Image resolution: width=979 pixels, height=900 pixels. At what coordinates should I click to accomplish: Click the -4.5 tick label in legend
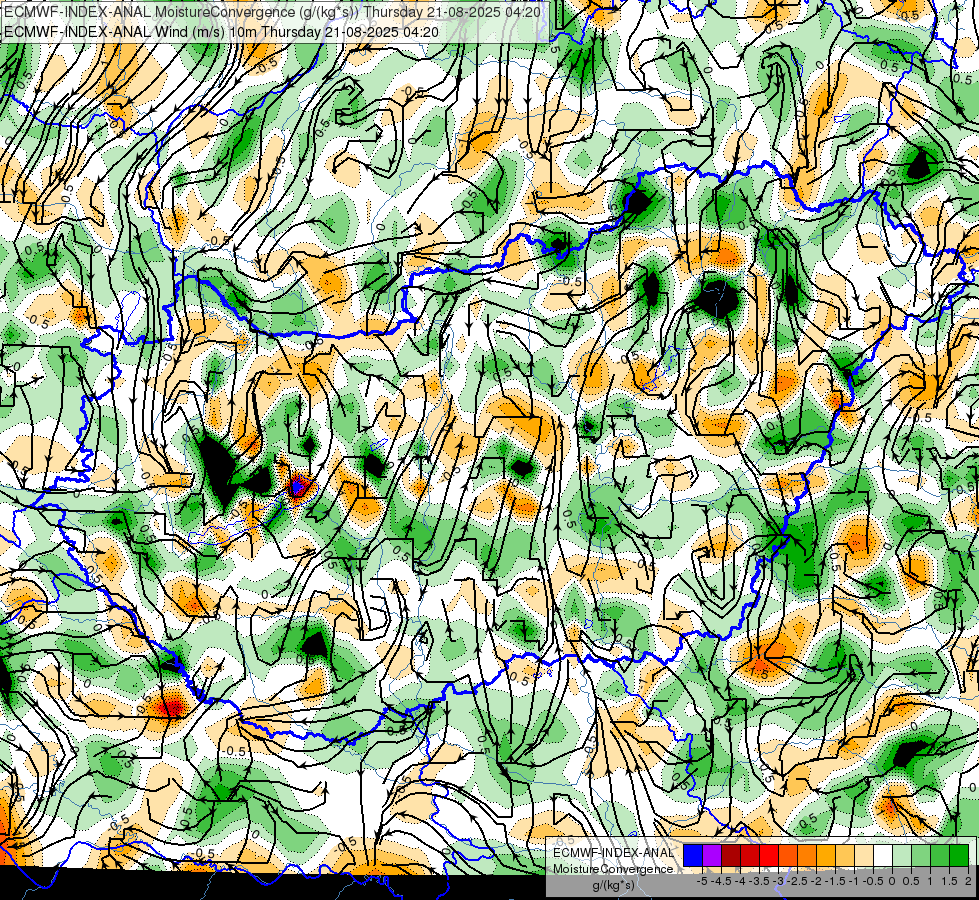point(721,881)
